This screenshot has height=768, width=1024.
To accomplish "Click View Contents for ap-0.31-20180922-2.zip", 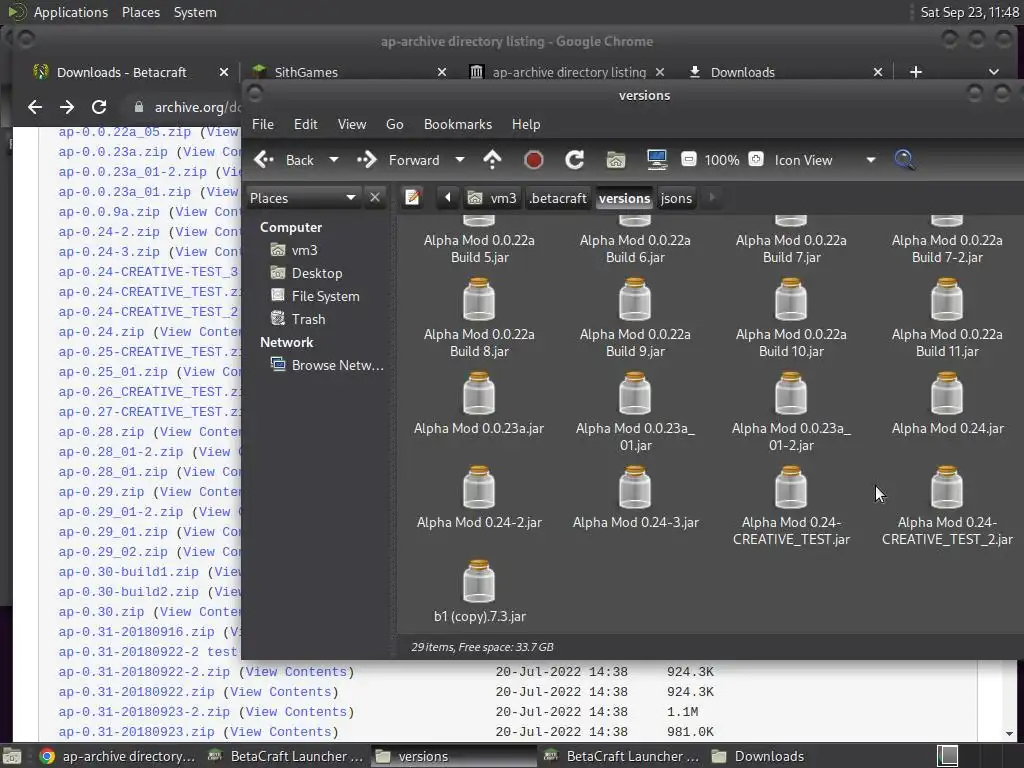I will [x=296, y=671].
